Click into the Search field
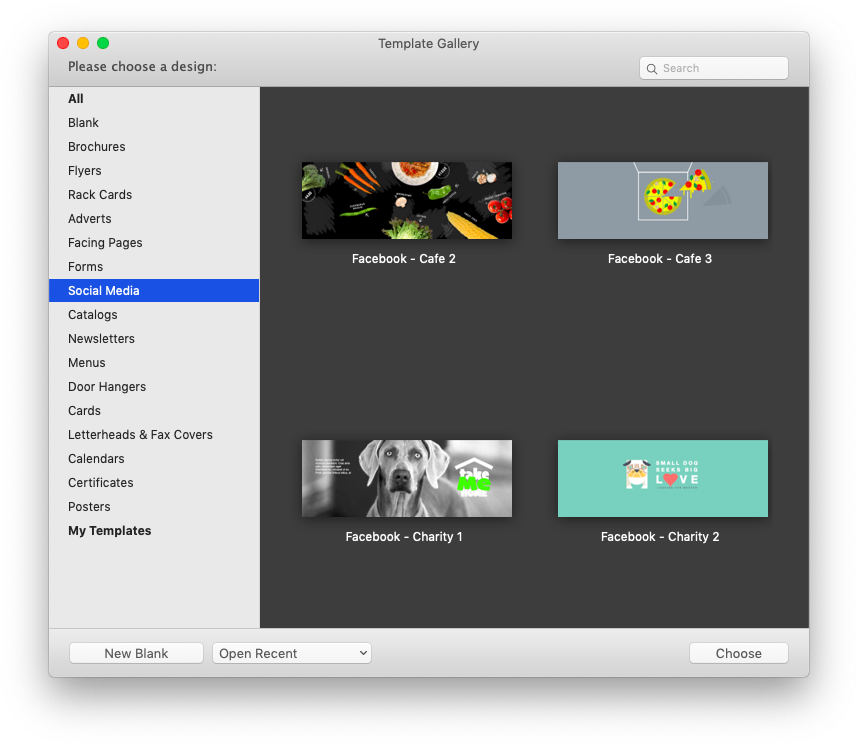Image resolution: width=857 pixels, height=744 pixels. [720, 69]
